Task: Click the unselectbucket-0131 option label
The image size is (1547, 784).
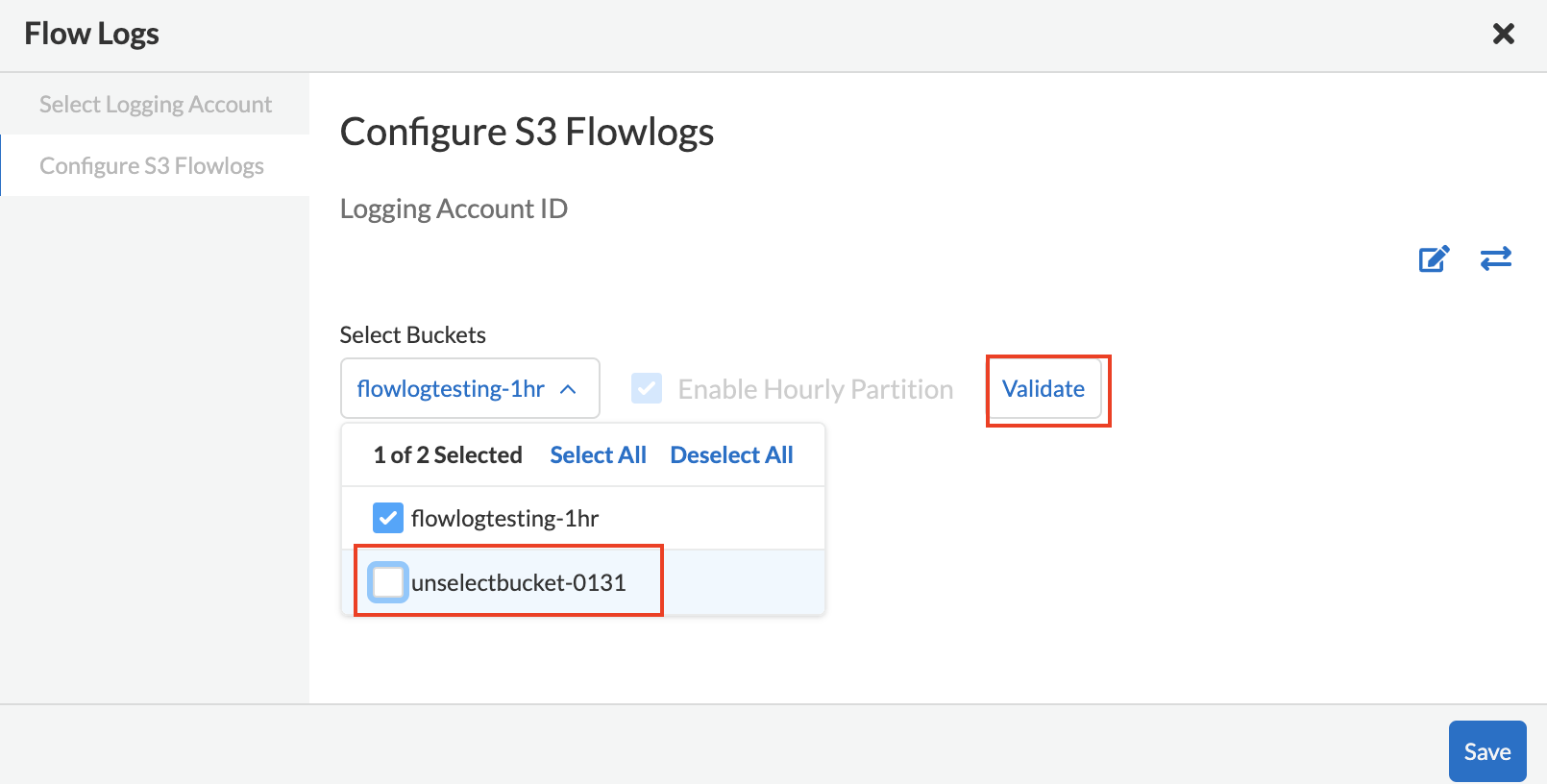Action: (x=518, y=583)
